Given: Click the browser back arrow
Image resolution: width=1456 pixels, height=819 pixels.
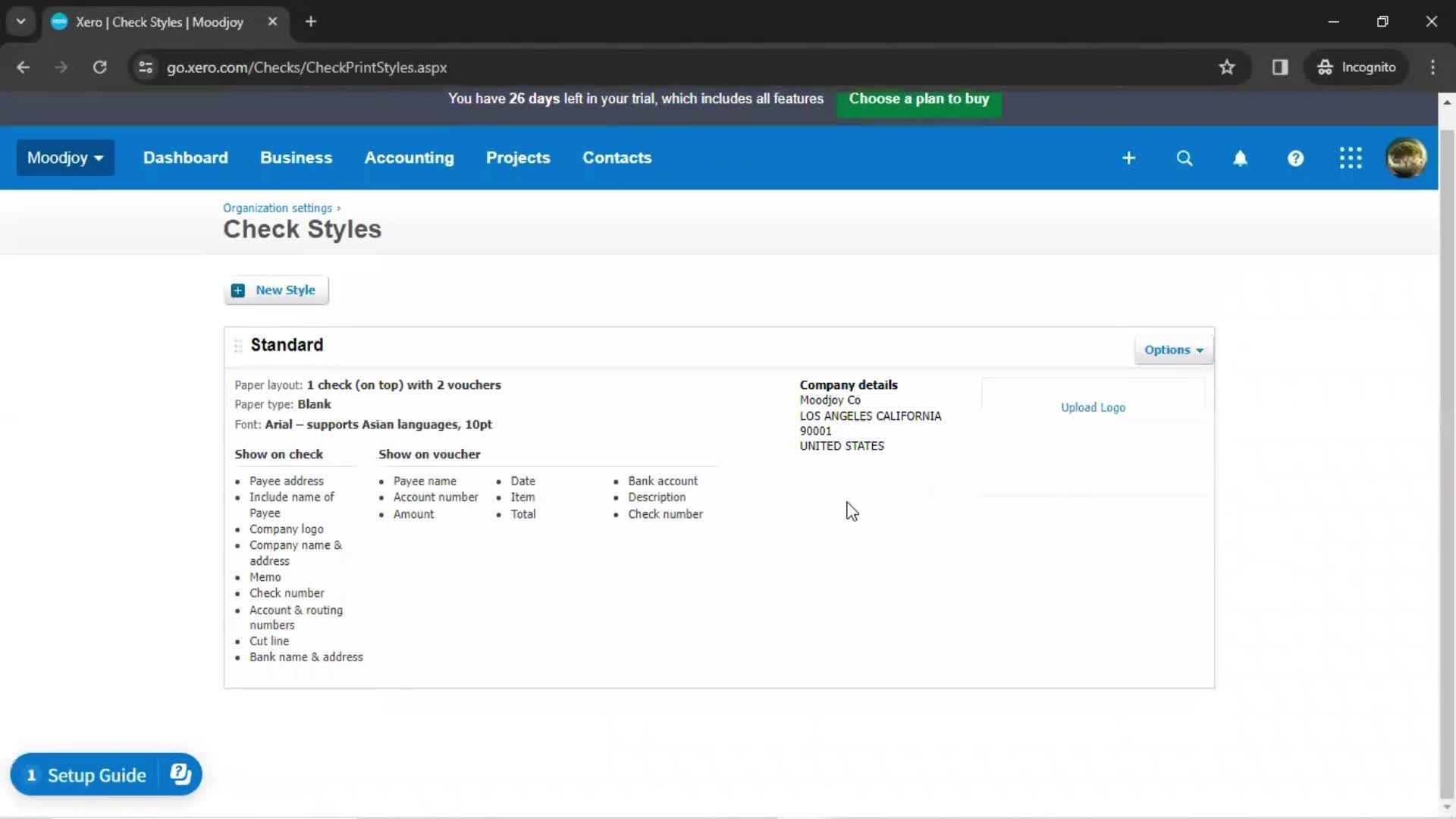Looking at the screenshot, I should (24, 67).
